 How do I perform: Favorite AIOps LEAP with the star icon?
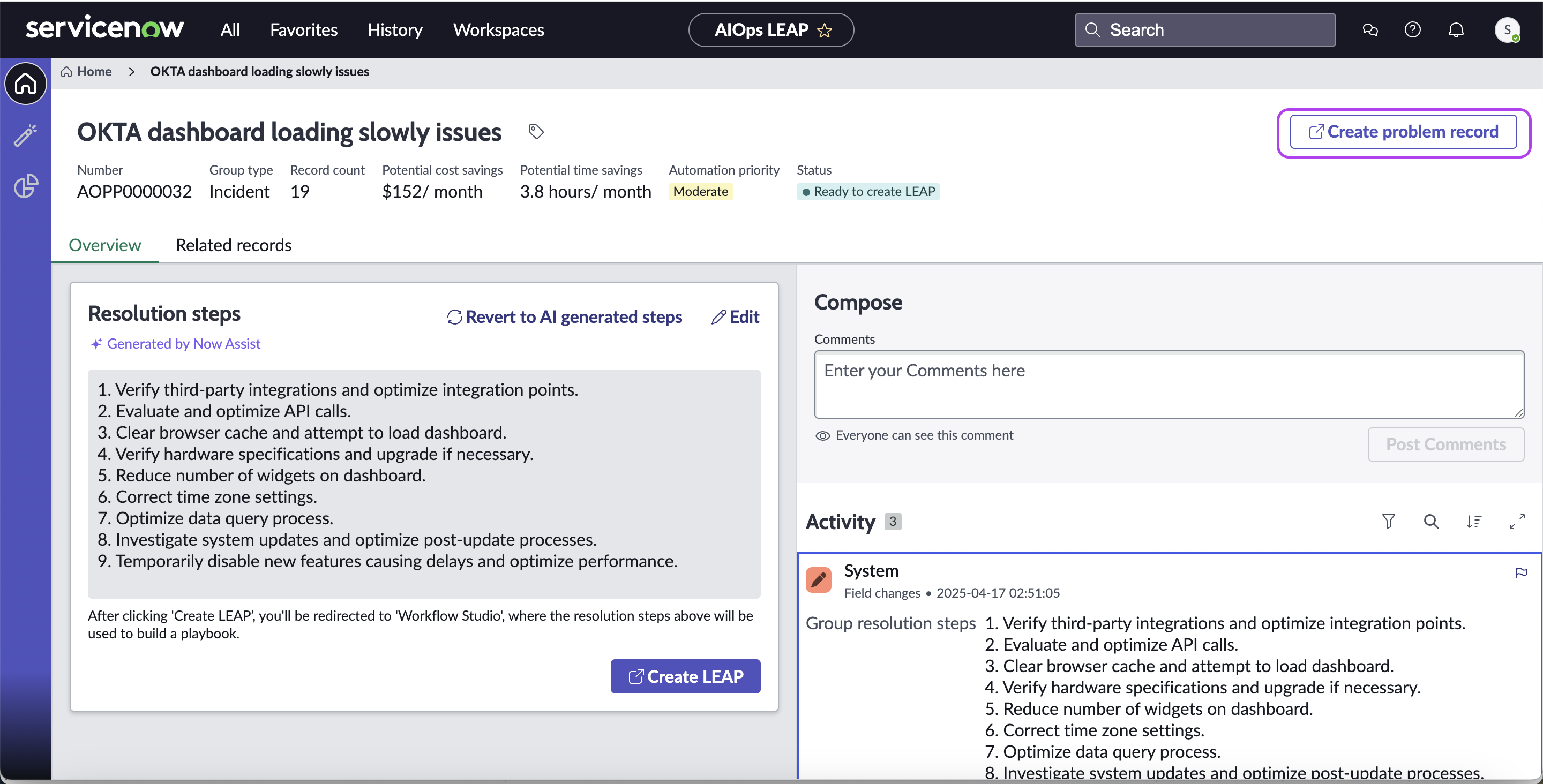coord(825,30)
